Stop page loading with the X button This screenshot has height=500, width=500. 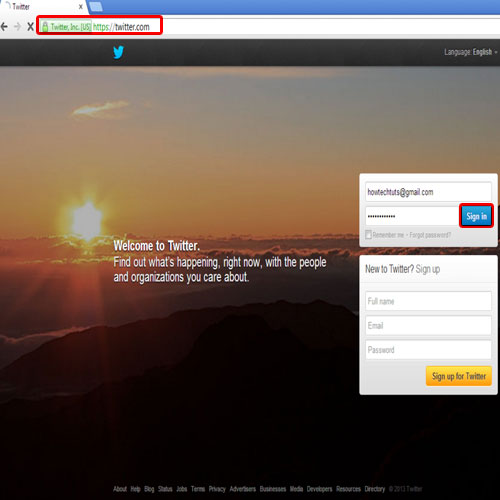tap(30, 27)
